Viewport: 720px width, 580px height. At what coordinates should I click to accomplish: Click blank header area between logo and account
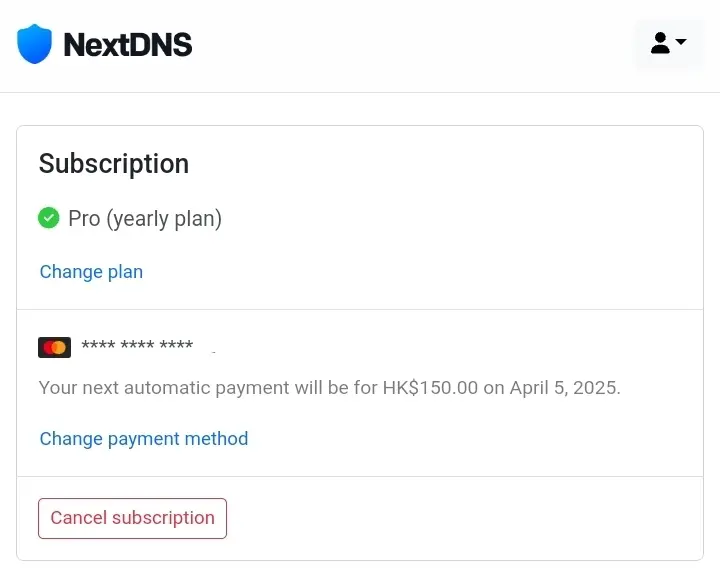coord(413,45)
